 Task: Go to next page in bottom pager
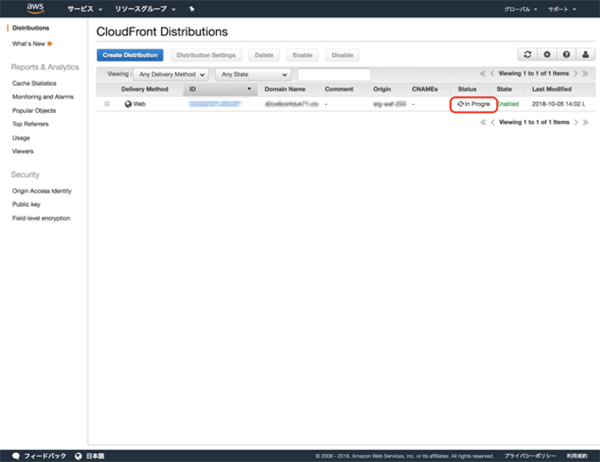click(576, 122)
